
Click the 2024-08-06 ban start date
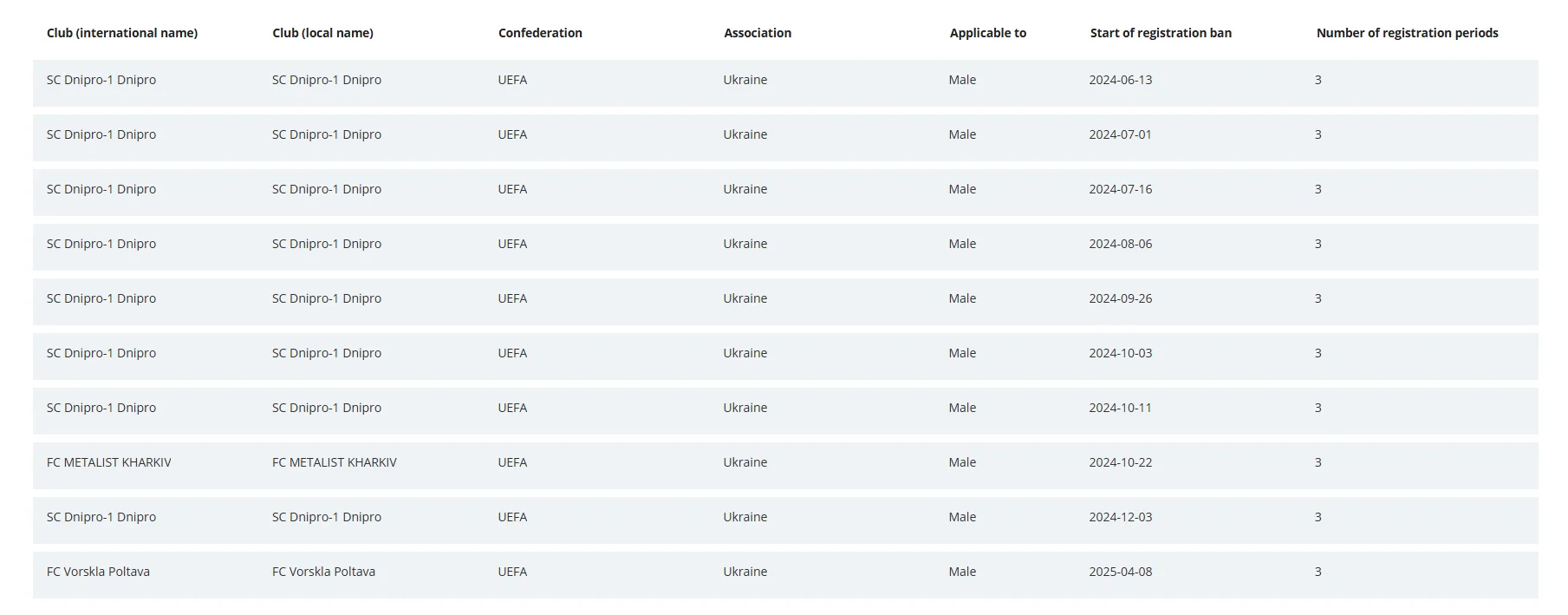(1121, 244)
